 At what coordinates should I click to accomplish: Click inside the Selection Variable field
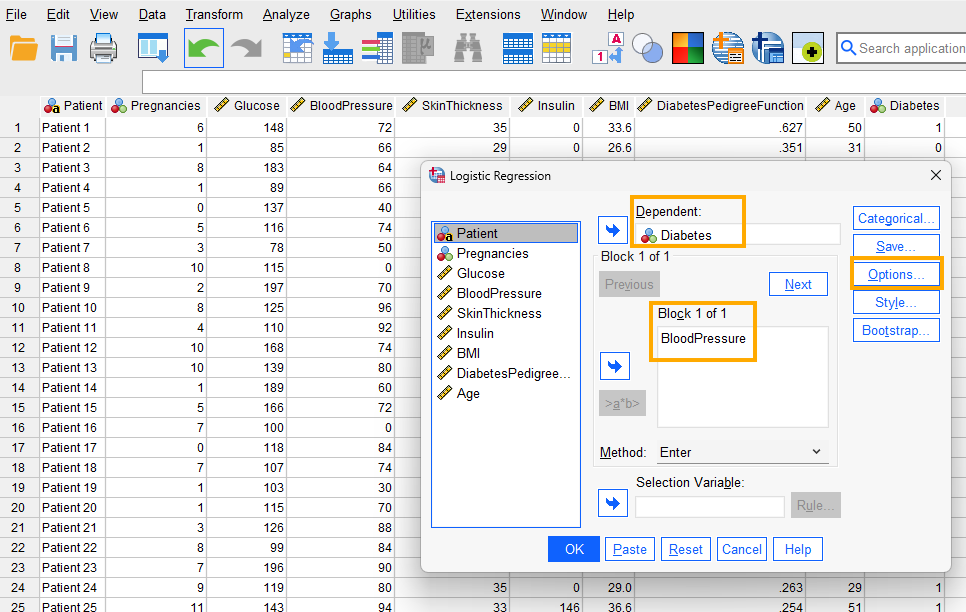click(x=709, y=506)
